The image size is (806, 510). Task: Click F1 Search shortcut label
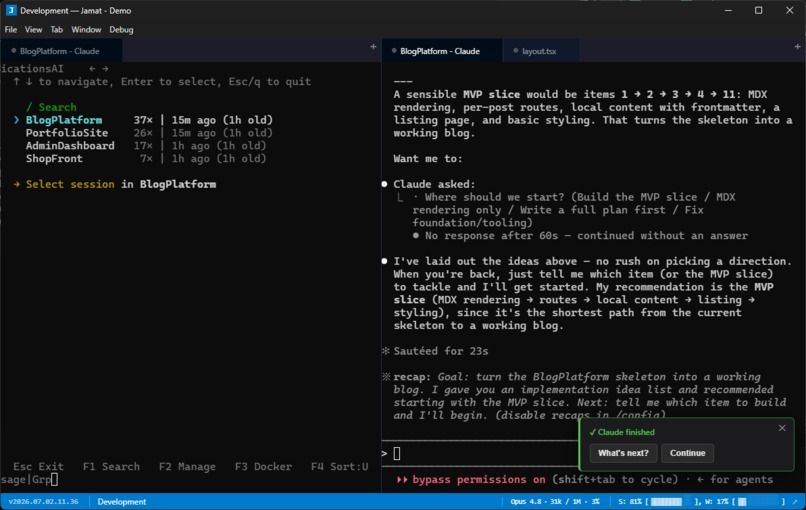[x=111, y=466]
